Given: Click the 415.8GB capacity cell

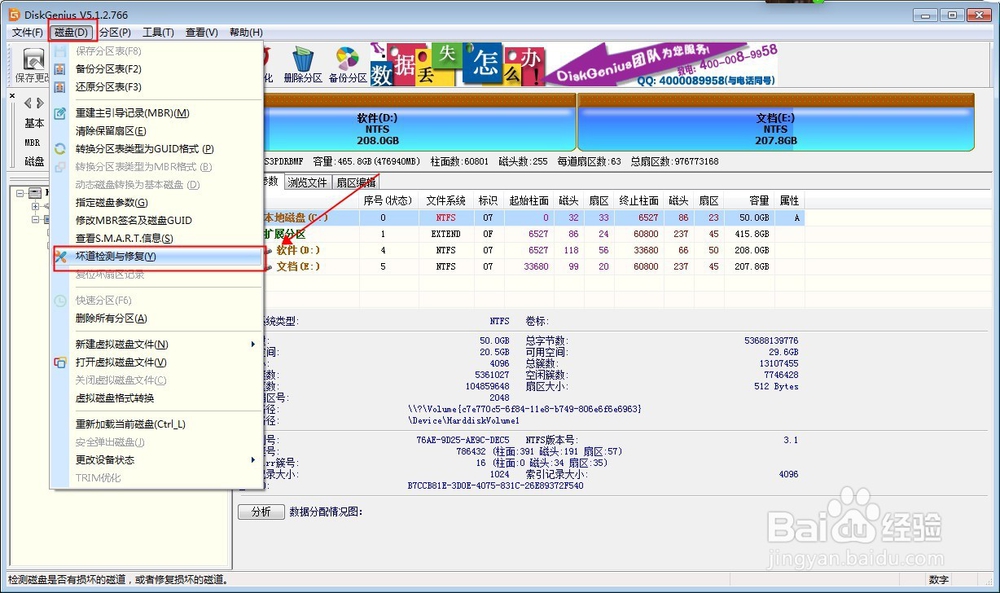Looking at the screenshot, I should click(751, 234).
